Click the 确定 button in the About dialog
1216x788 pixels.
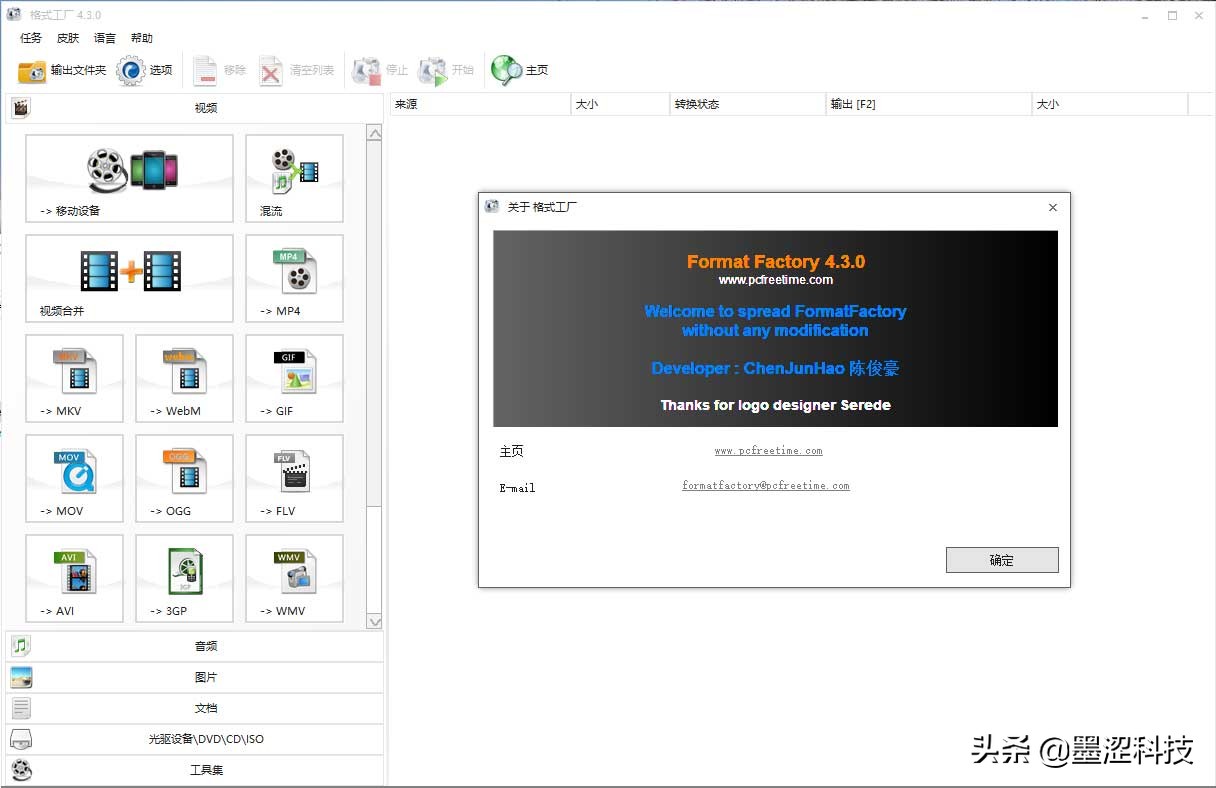coord(1001,559)
